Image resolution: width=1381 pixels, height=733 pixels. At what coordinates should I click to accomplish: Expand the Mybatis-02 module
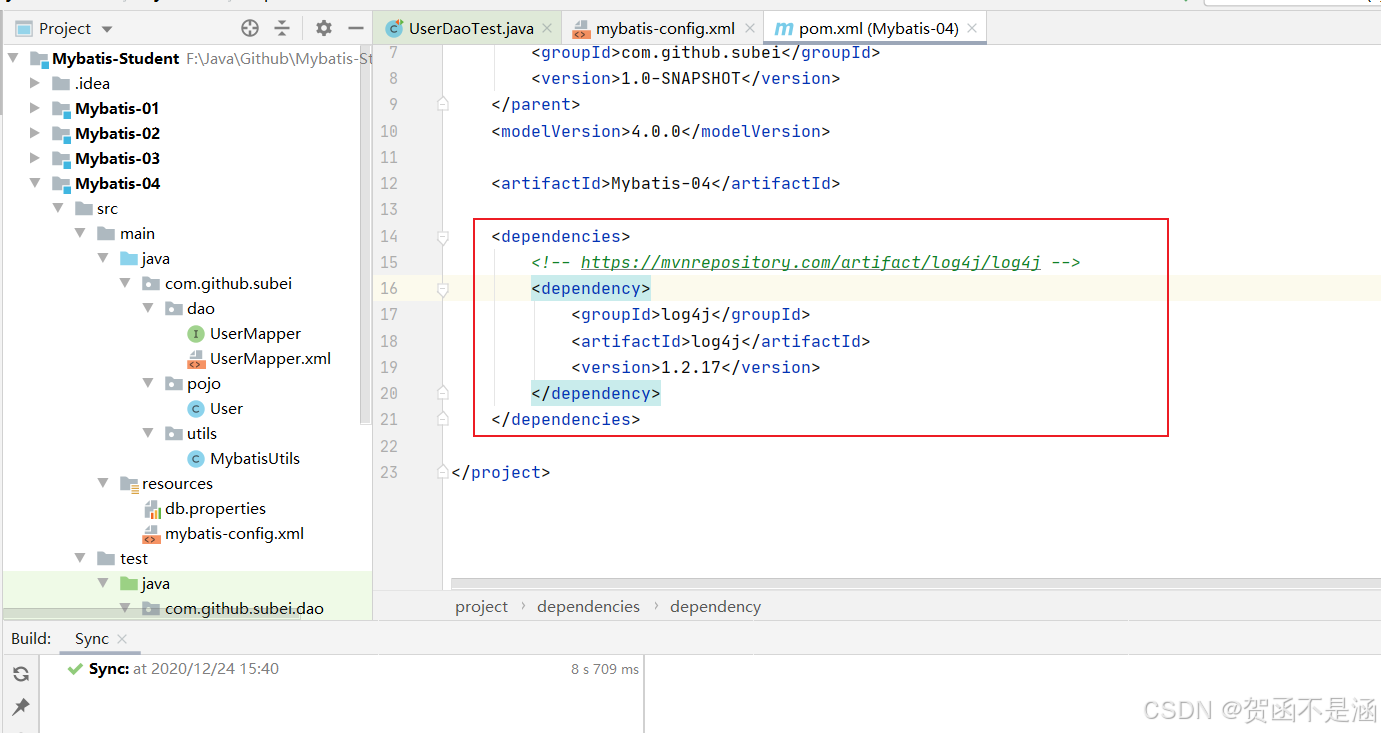[x=35, y=133]
